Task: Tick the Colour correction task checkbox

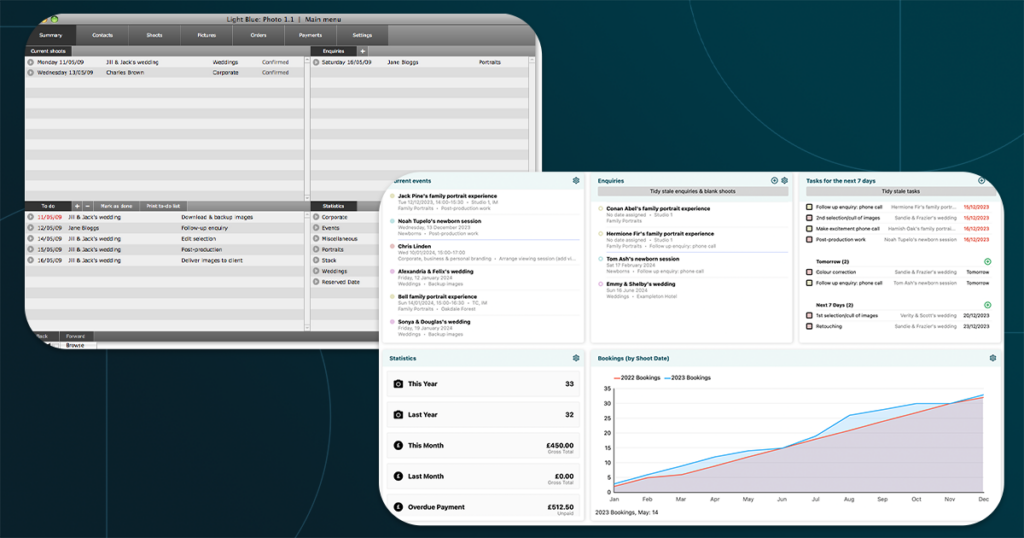Action: tap(810, 272)
